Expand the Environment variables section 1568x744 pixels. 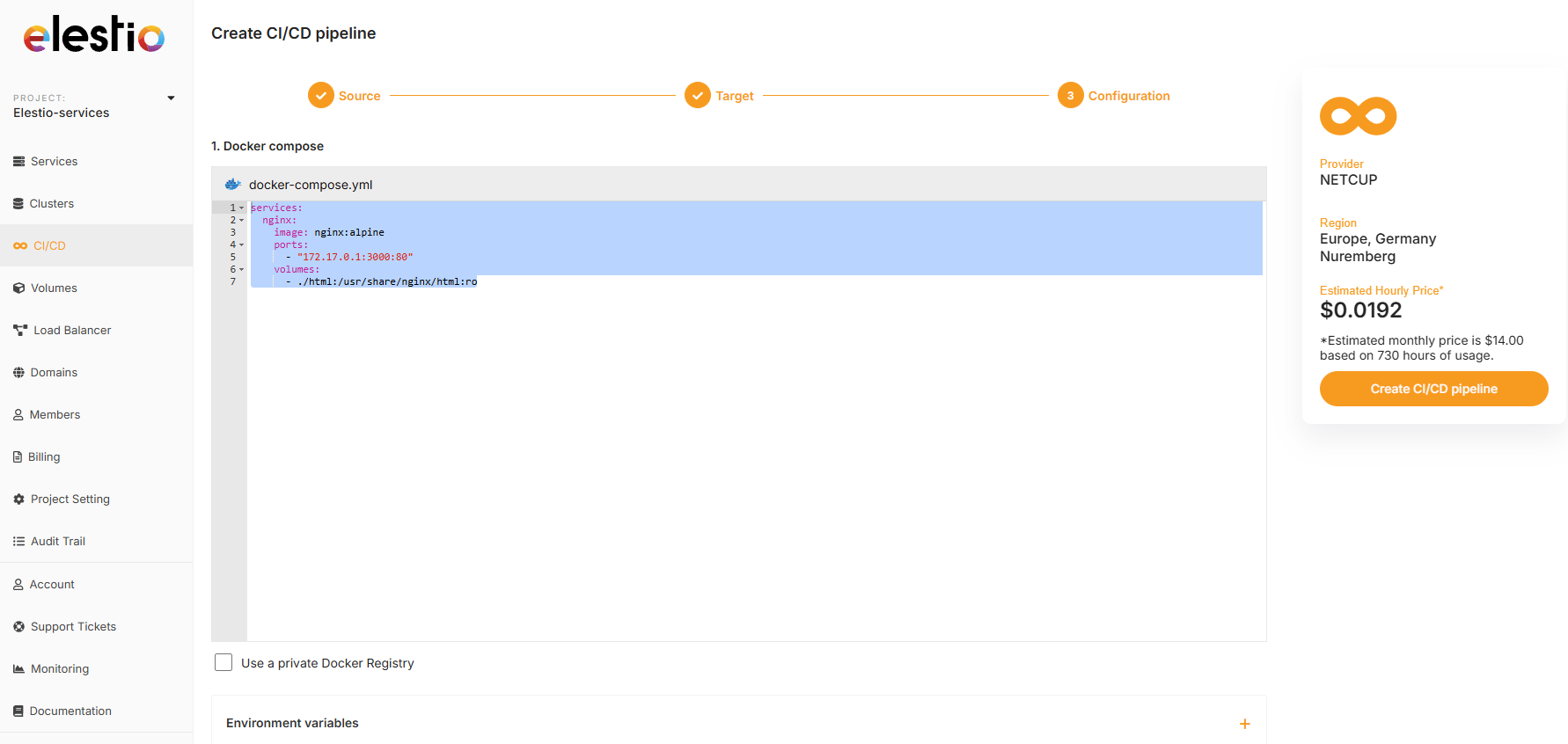coord(1244,724)
